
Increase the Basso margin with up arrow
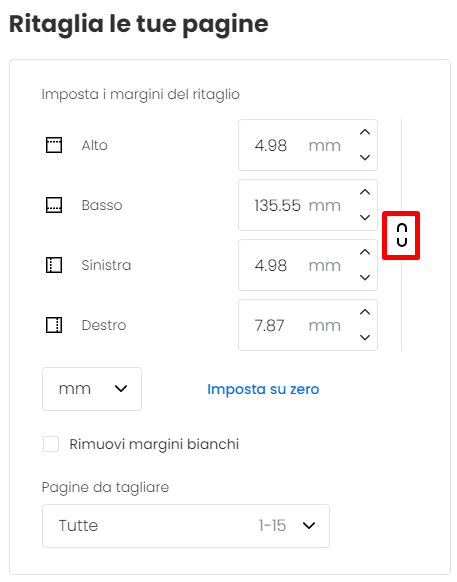(x=365, y=192)
